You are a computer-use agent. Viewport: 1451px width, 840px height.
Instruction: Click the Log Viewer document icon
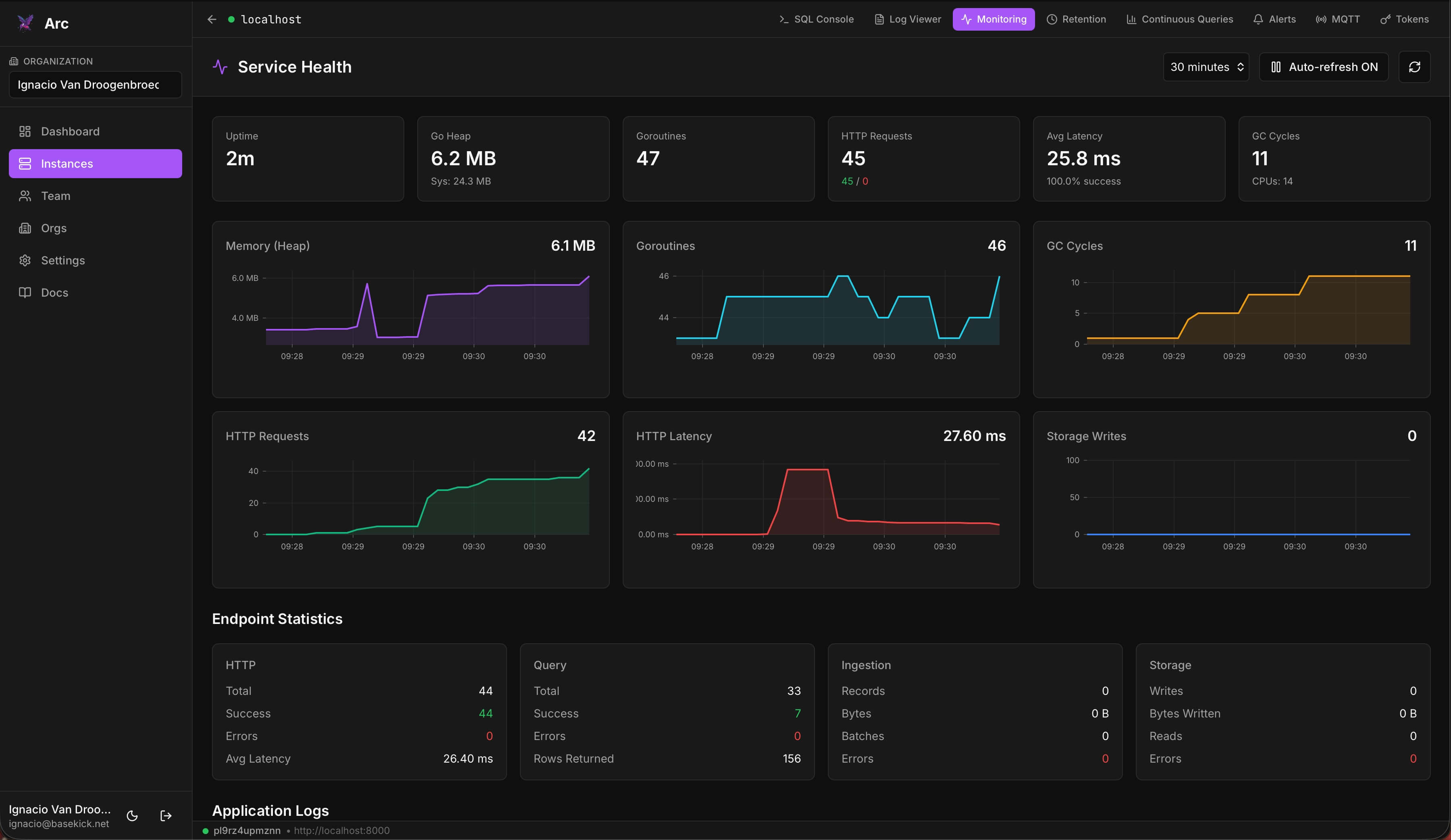(x=879, y=20)
